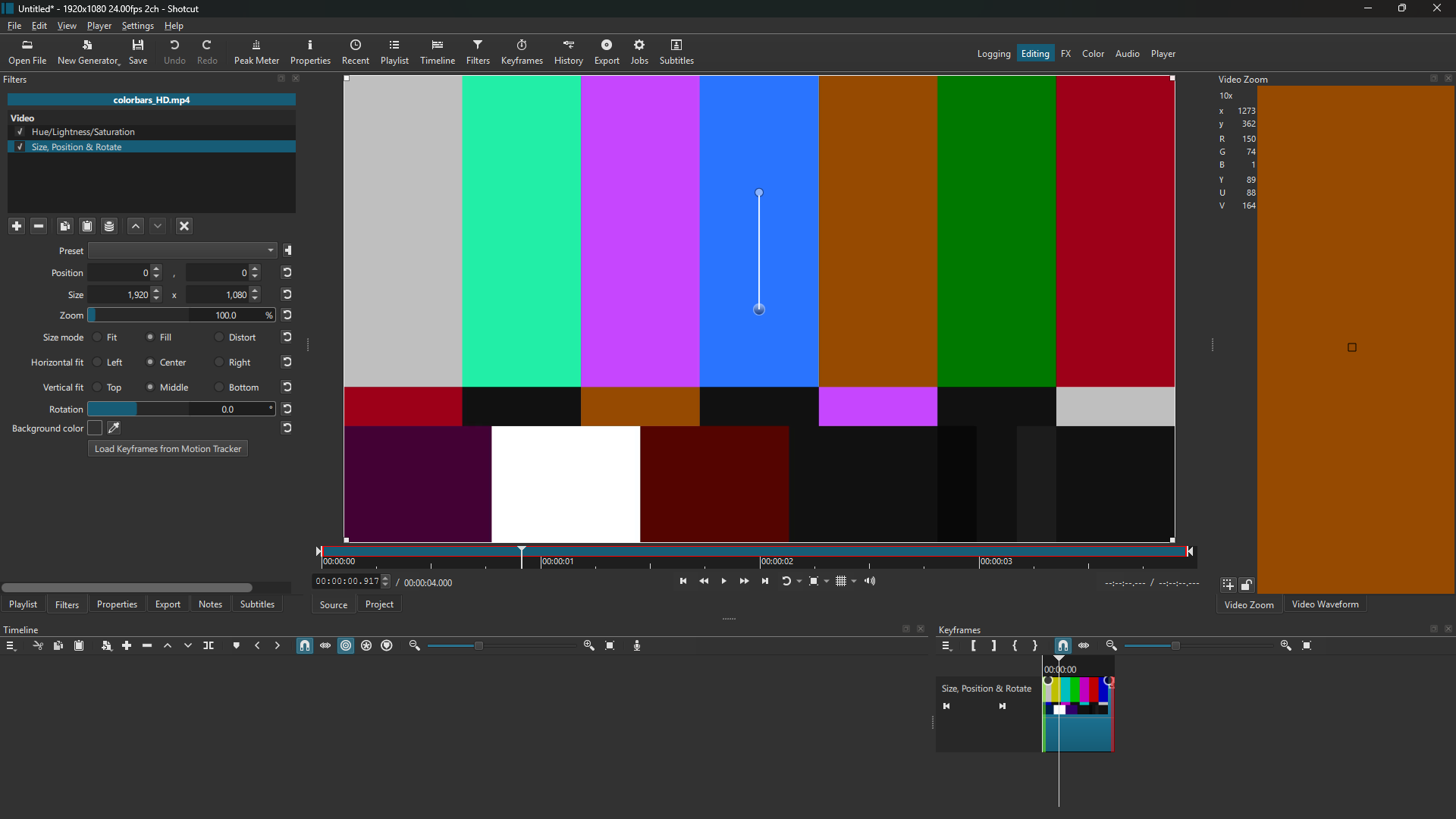Select Right horizontal fit
Viewport: 1456px width, 819px height.
tap(220, 362)
